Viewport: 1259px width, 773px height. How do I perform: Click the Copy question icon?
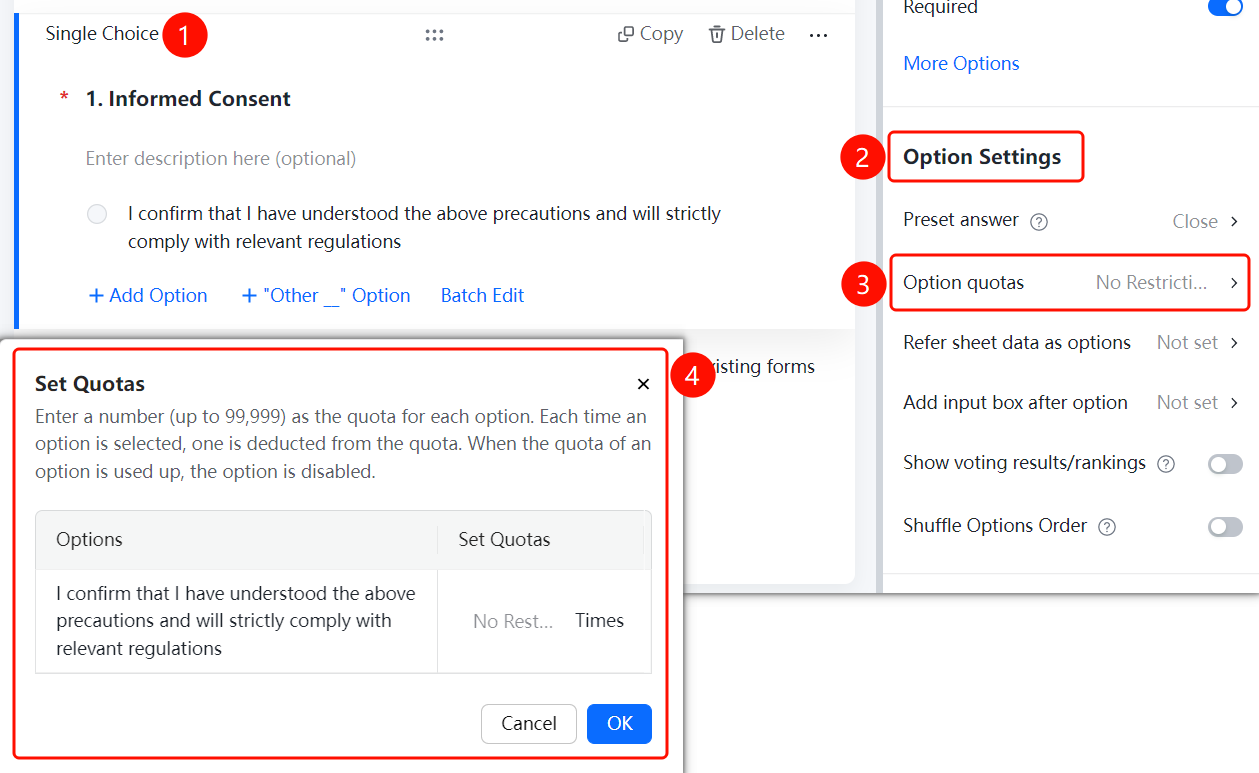coord(626,34)
